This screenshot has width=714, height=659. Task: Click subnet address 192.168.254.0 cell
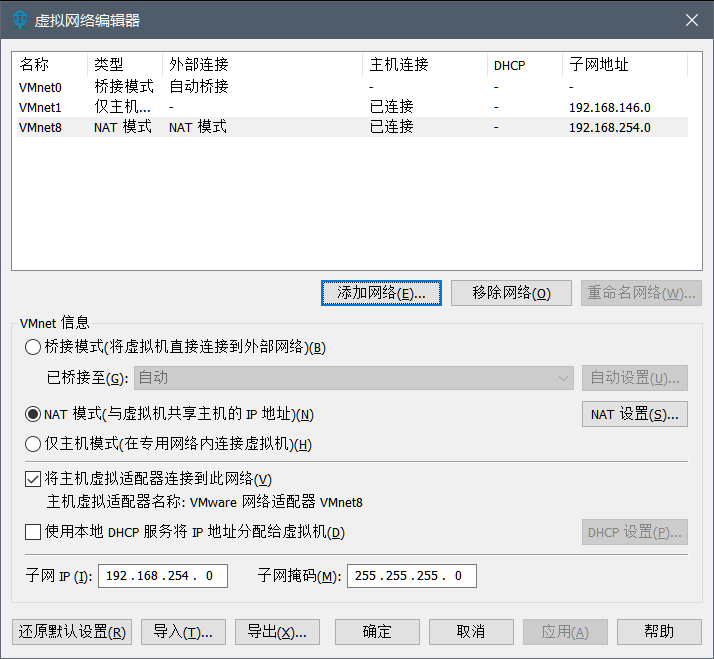click(610, 128)
